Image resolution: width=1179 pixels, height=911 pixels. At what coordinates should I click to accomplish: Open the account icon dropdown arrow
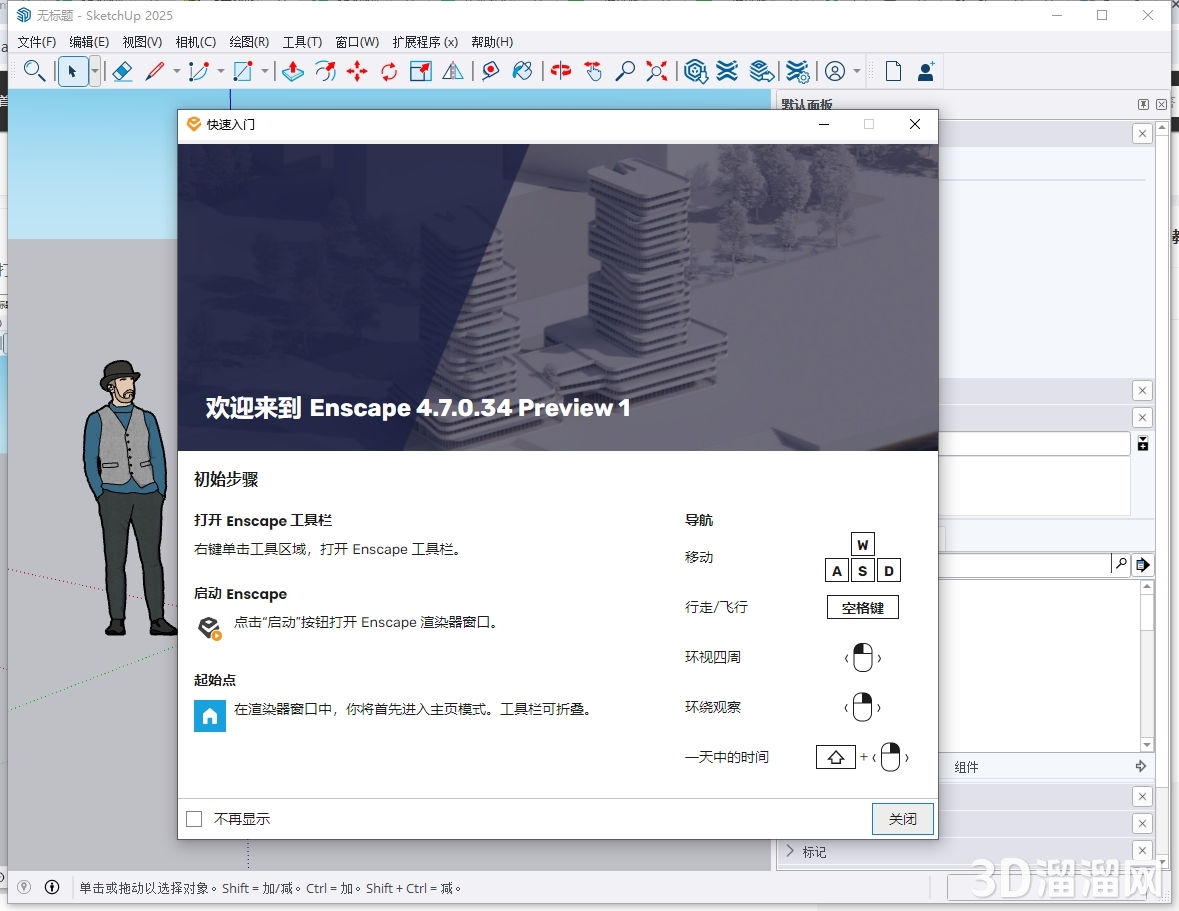click(x=857, y=71)
